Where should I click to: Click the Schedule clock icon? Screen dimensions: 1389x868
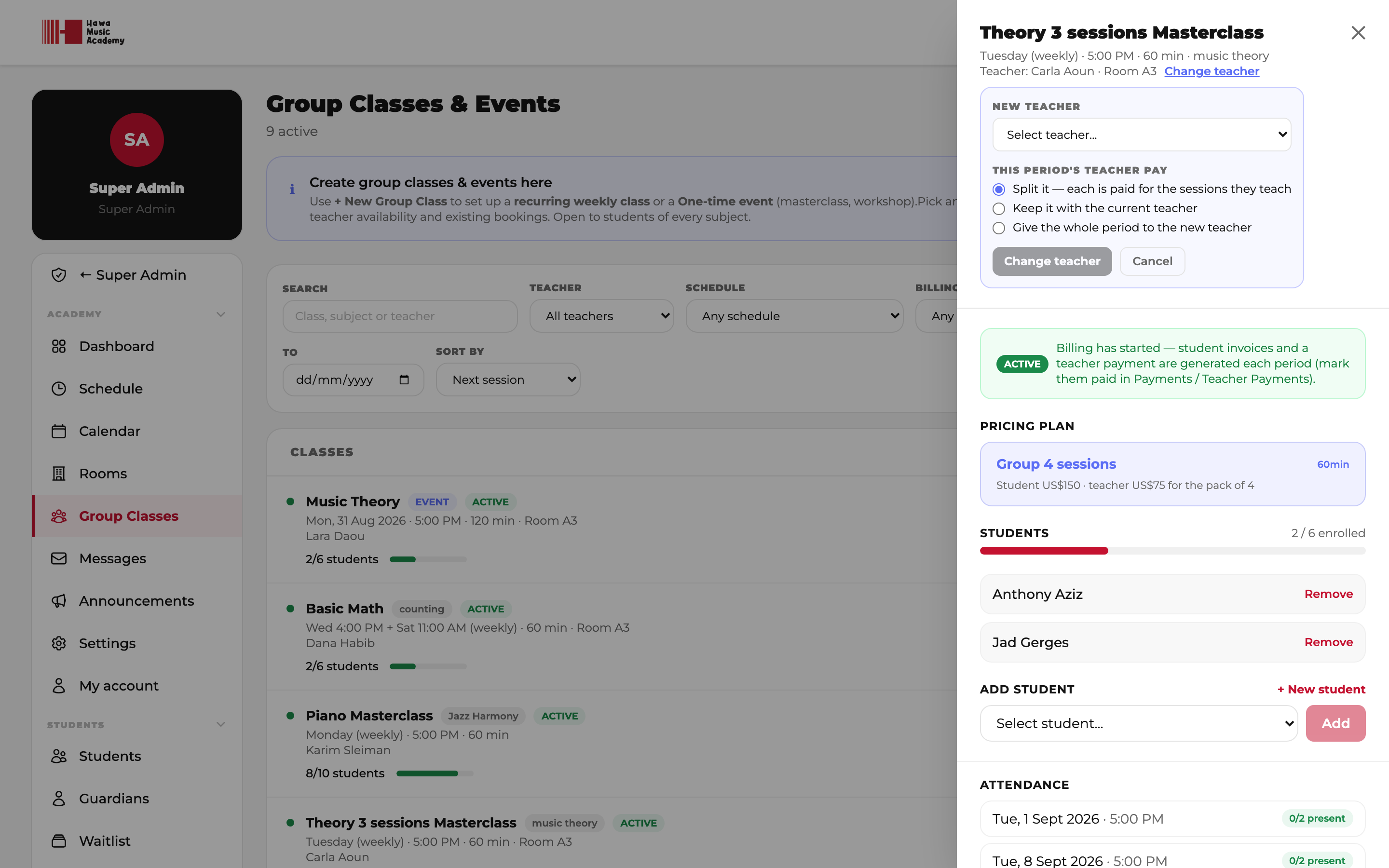tap(58, 389)
